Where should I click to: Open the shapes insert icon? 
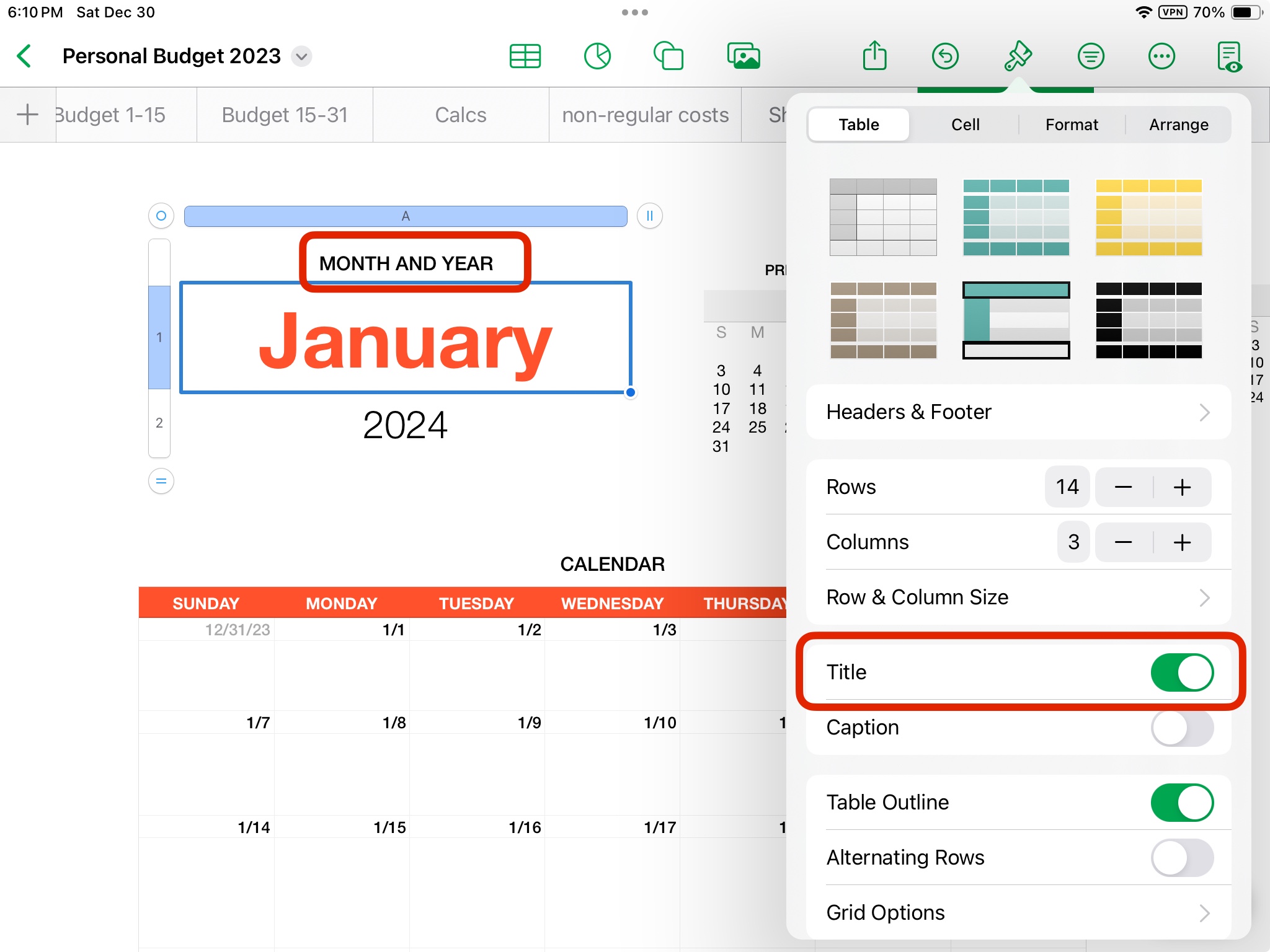pos(668,56)
